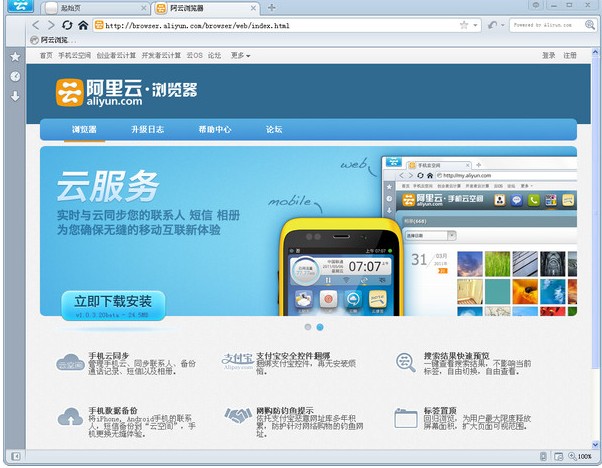Select 论坛 in blue menu bar

274,129
